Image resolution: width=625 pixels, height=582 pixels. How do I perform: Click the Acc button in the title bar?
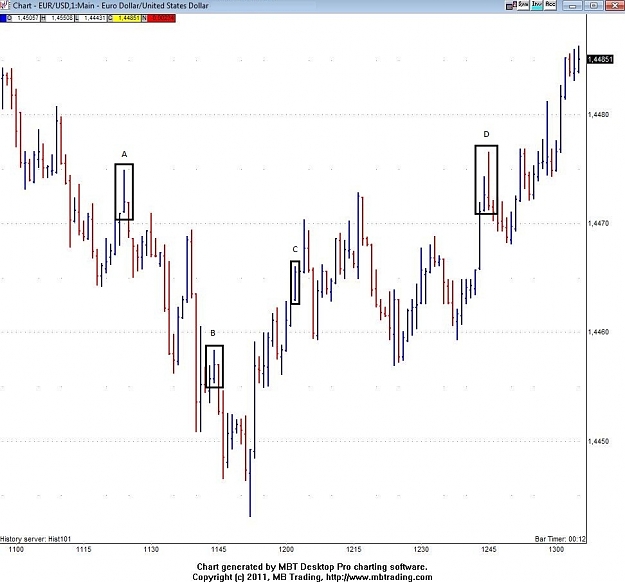point(550,4)
